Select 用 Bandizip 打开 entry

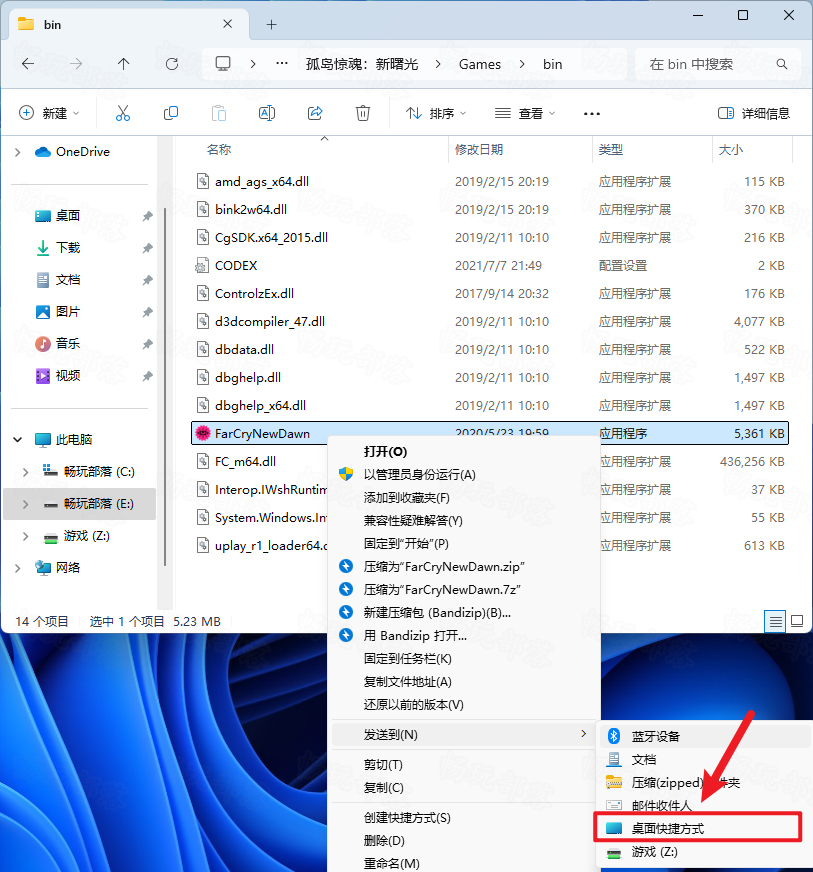click(x=464, y=636)
